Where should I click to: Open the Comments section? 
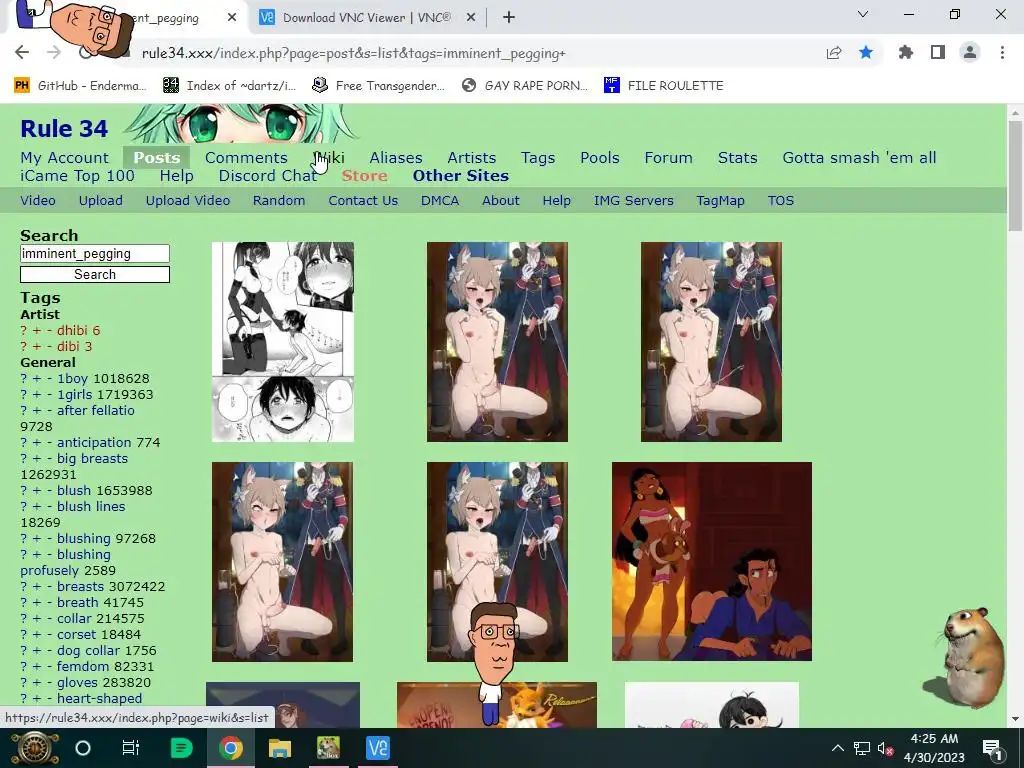[246, 157]
